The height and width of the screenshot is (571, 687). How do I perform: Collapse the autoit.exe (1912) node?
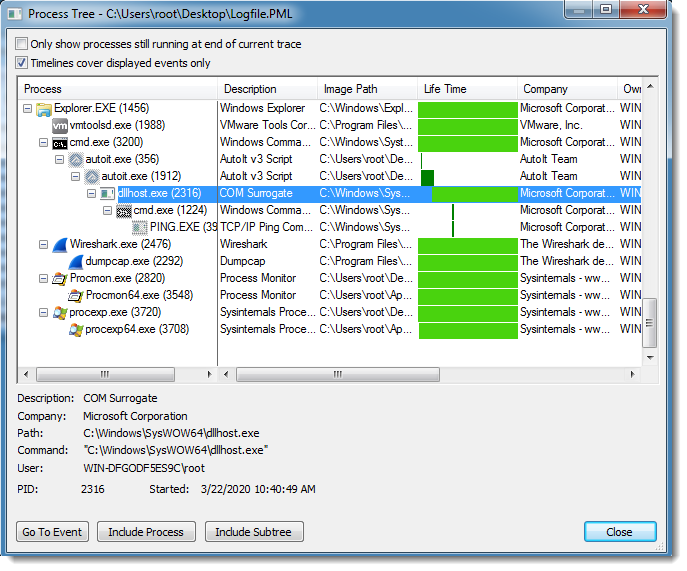click(76, 177)
